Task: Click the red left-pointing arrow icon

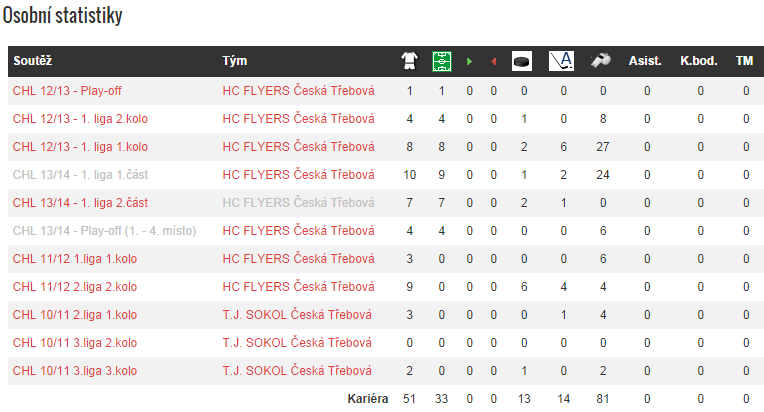Action: point(493,61)
